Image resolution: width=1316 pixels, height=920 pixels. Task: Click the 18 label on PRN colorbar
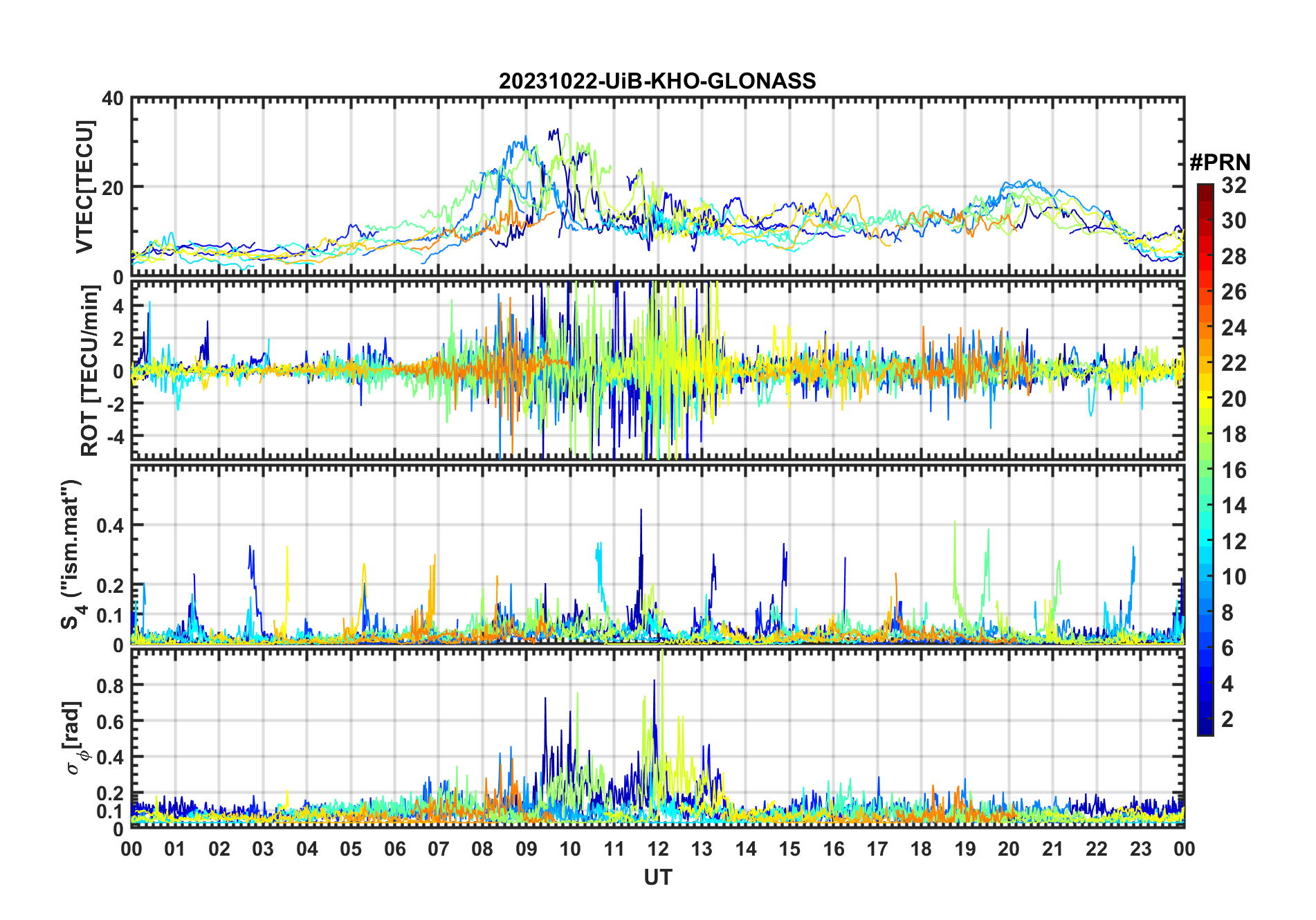[x=1234, y=434]
